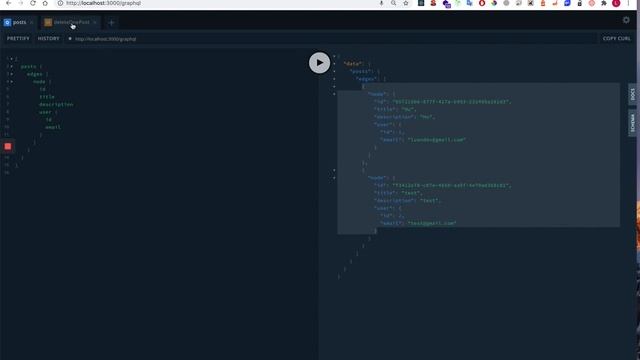Open Chrome extensions puzzle icon

604,3
